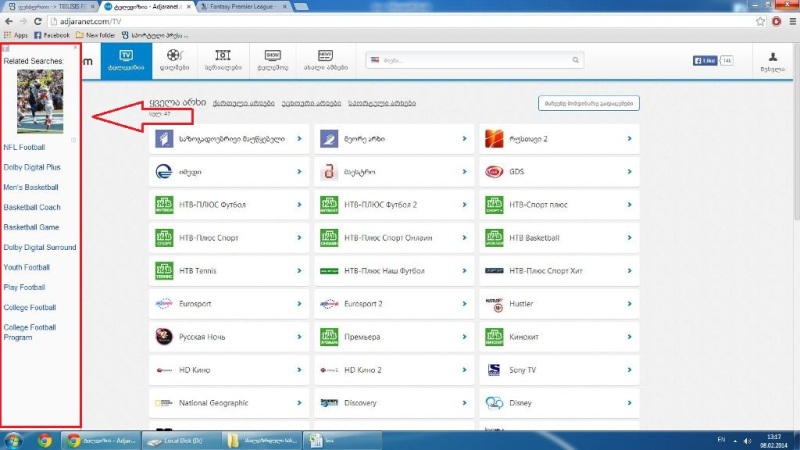The height and width of the screenshot is (450, 800).
Task: Open the Chrome menu icon
Action: [x=792, y=21]
